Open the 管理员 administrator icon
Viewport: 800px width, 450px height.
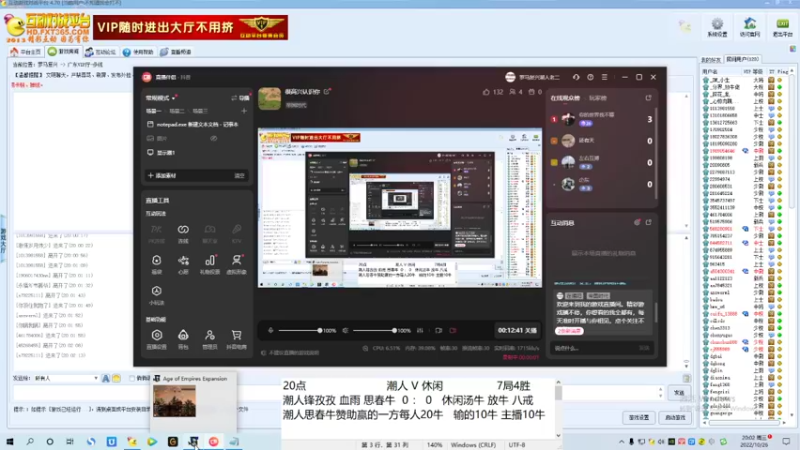(x=210, y=335)
